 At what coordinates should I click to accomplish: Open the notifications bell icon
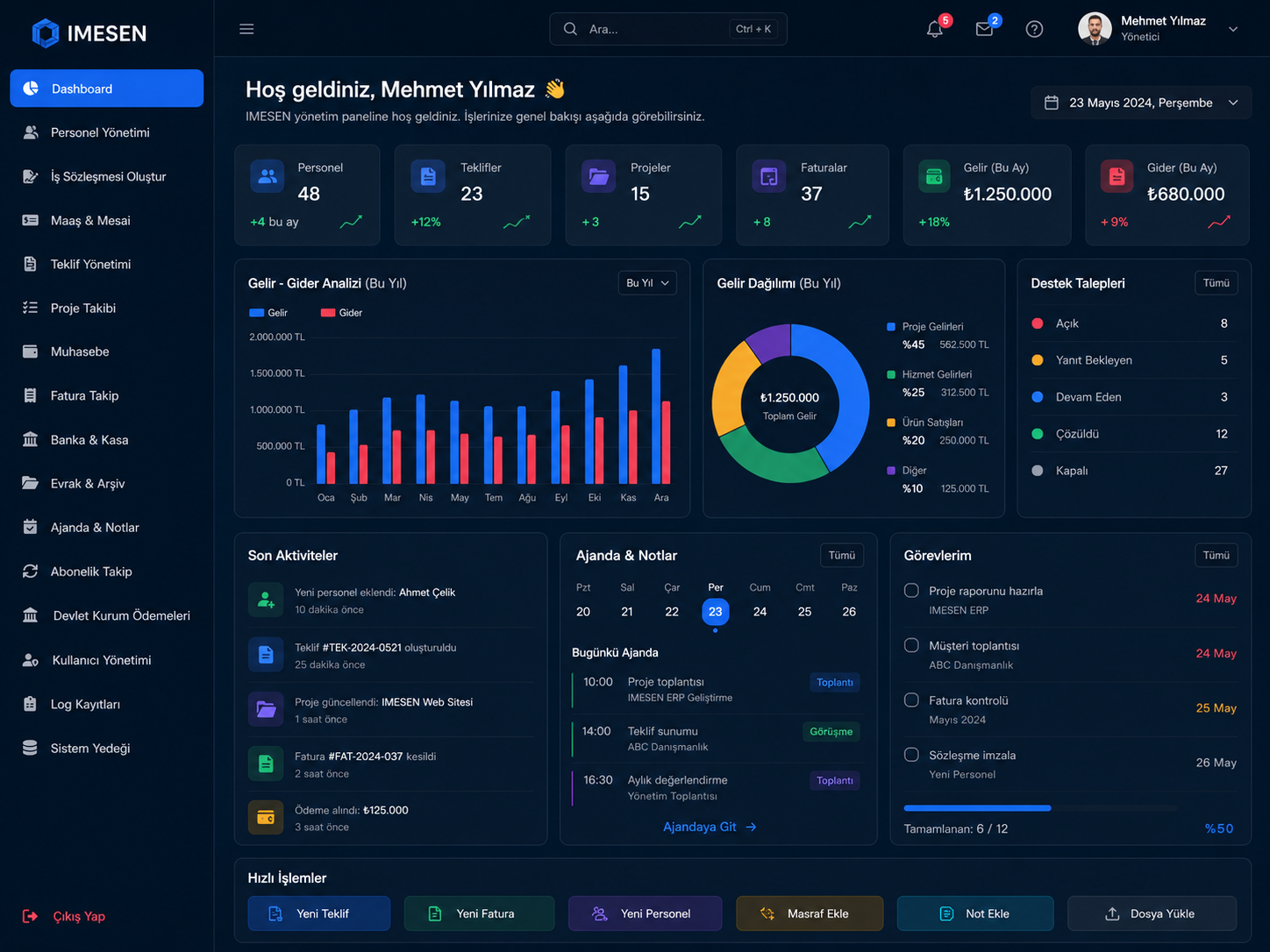tap(935, 29)
